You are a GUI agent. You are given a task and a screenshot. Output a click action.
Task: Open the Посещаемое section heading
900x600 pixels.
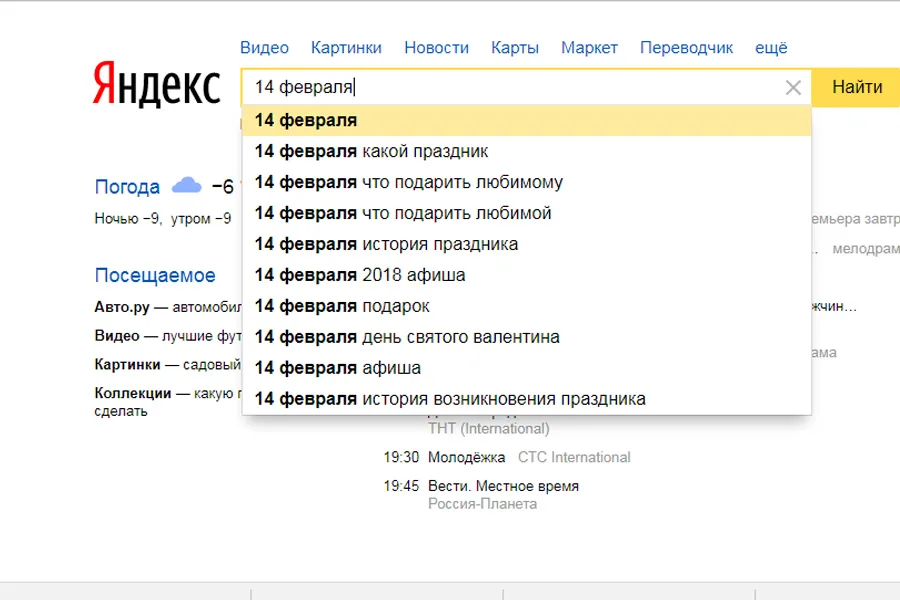point(155,276)
